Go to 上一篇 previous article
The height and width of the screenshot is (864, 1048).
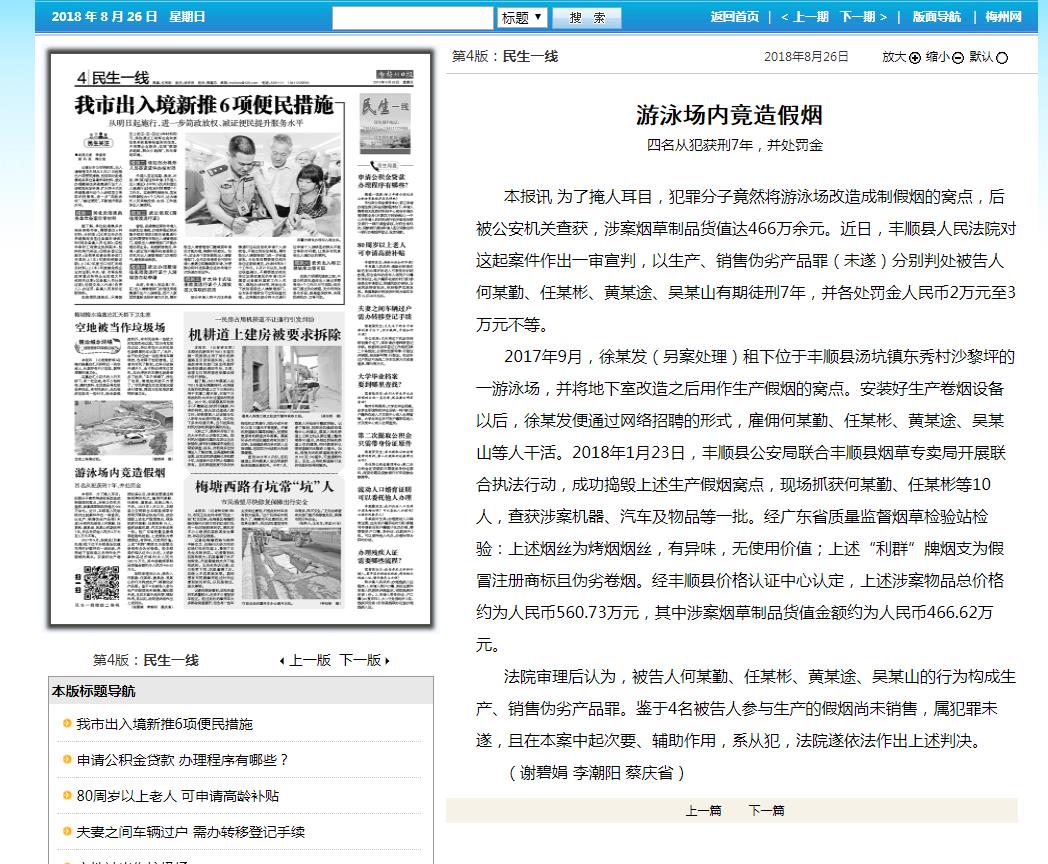(x=703, y=811)
